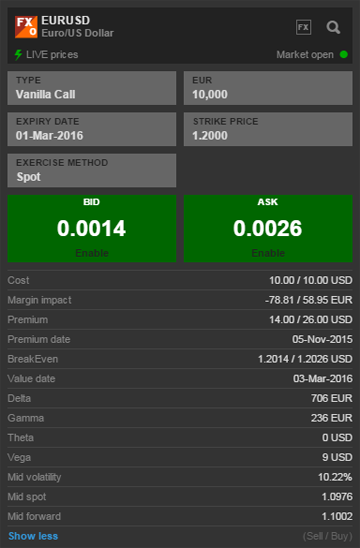Enable the ASK 0.0026 buy button

268,229
